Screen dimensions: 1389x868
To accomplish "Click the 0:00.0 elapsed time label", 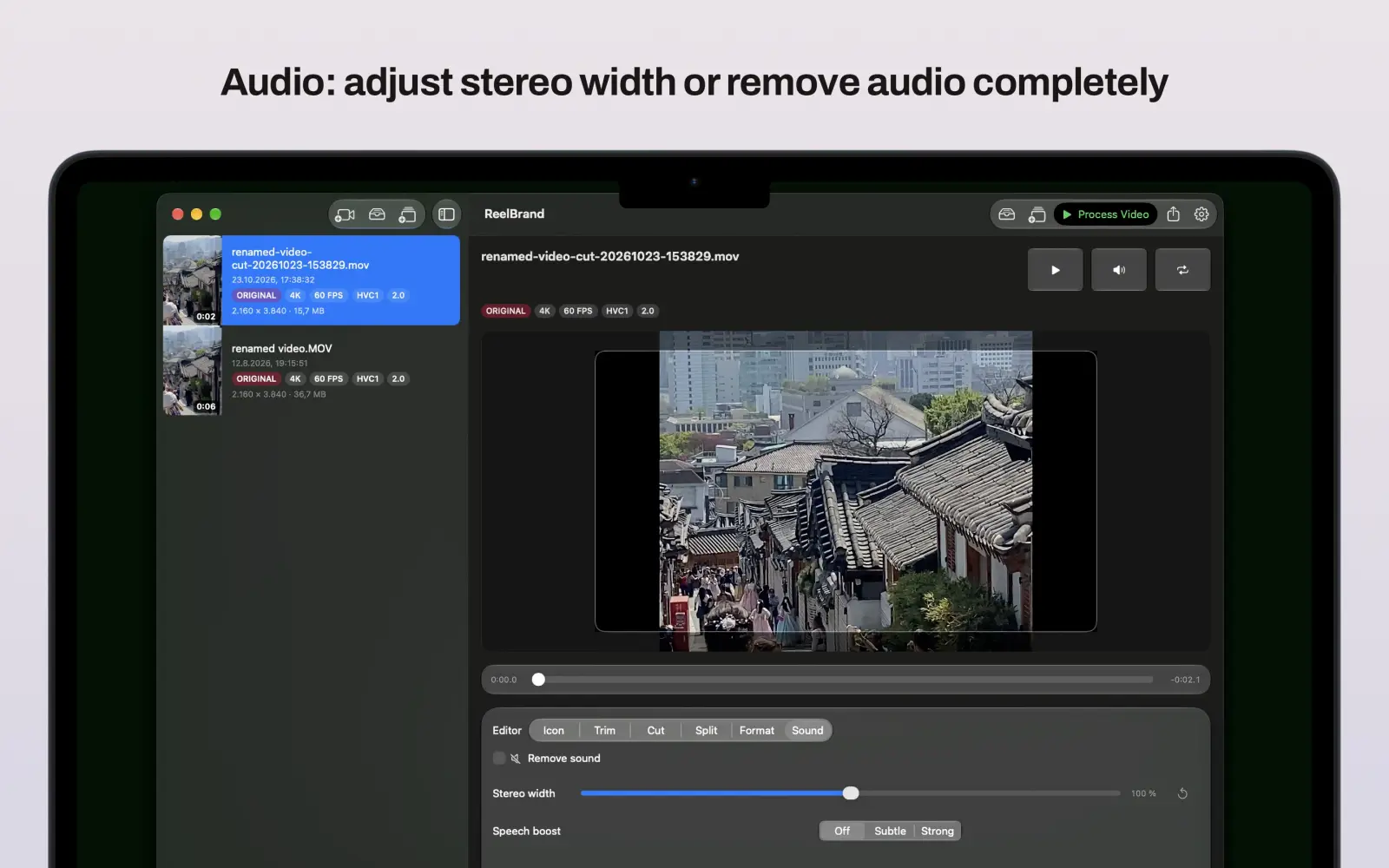I will point(504,680).
